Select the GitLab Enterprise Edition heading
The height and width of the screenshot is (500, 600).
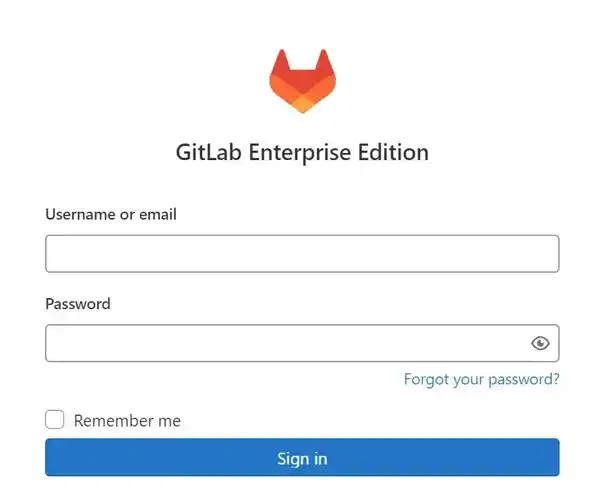[302, 152]
